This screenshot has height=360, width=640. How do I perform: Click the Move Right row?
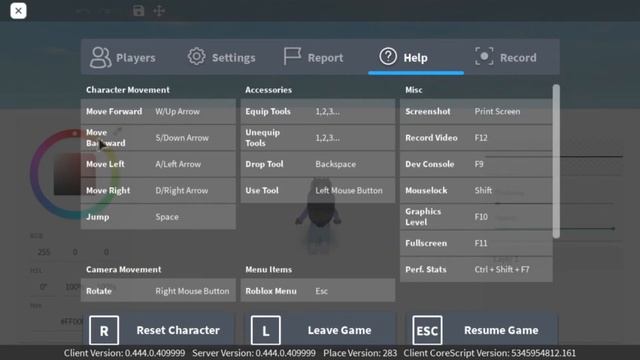coord(158,191)
